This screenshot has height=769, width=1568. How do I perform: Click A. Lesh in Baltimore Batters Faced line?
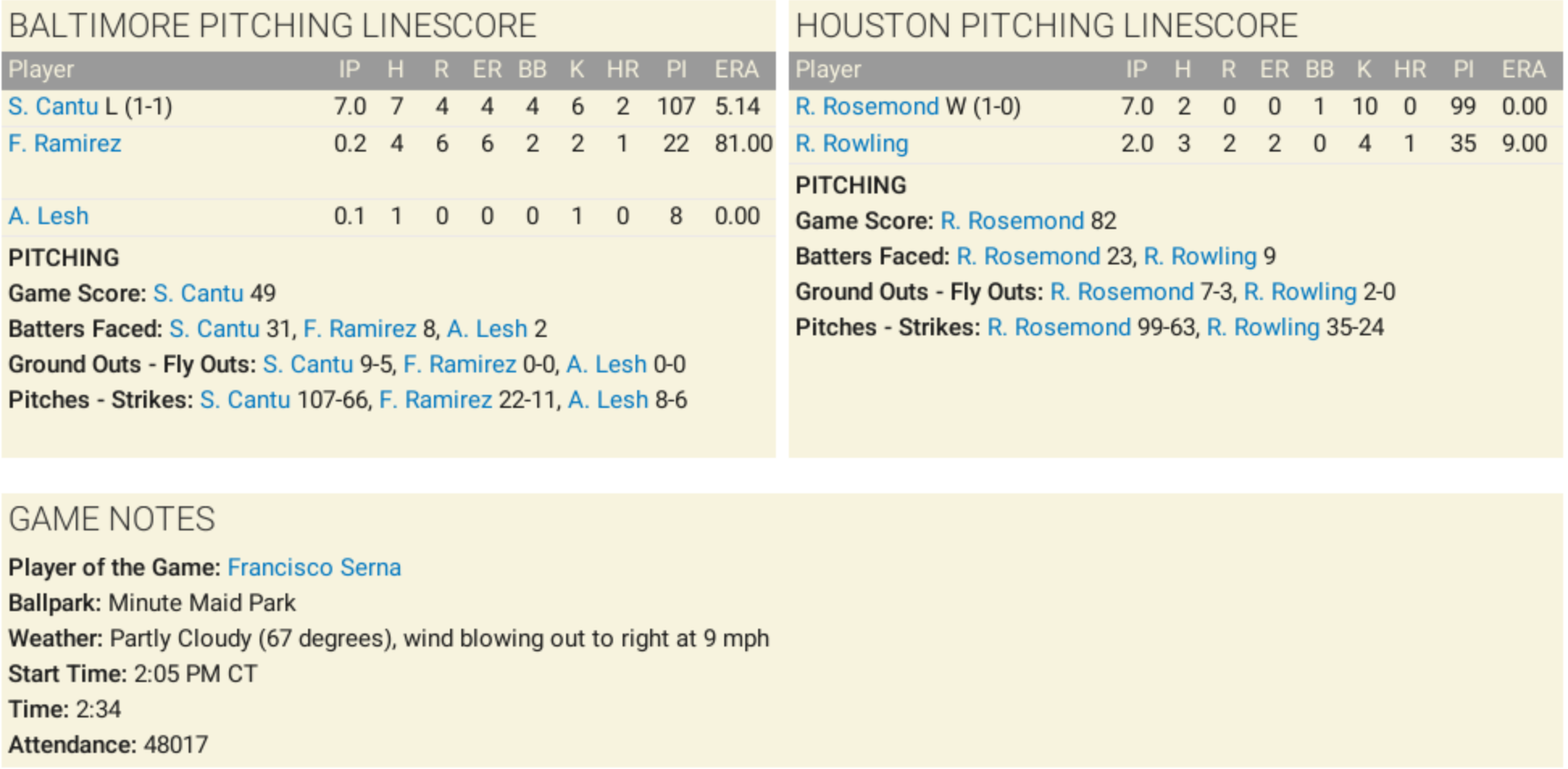pos(487,329)
